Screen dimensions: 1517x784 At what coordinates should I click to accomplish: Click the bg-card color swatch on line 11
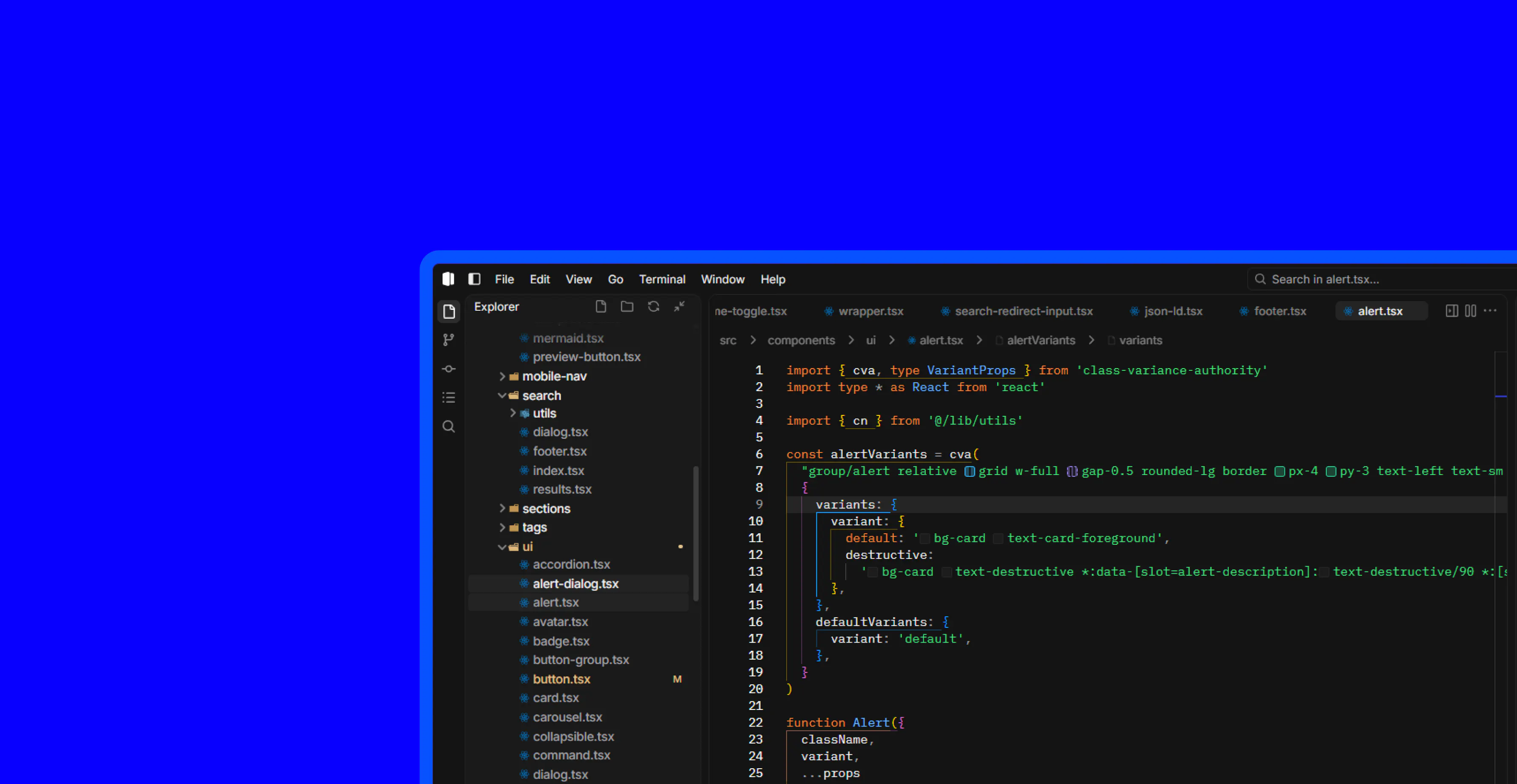pos(925,538)
